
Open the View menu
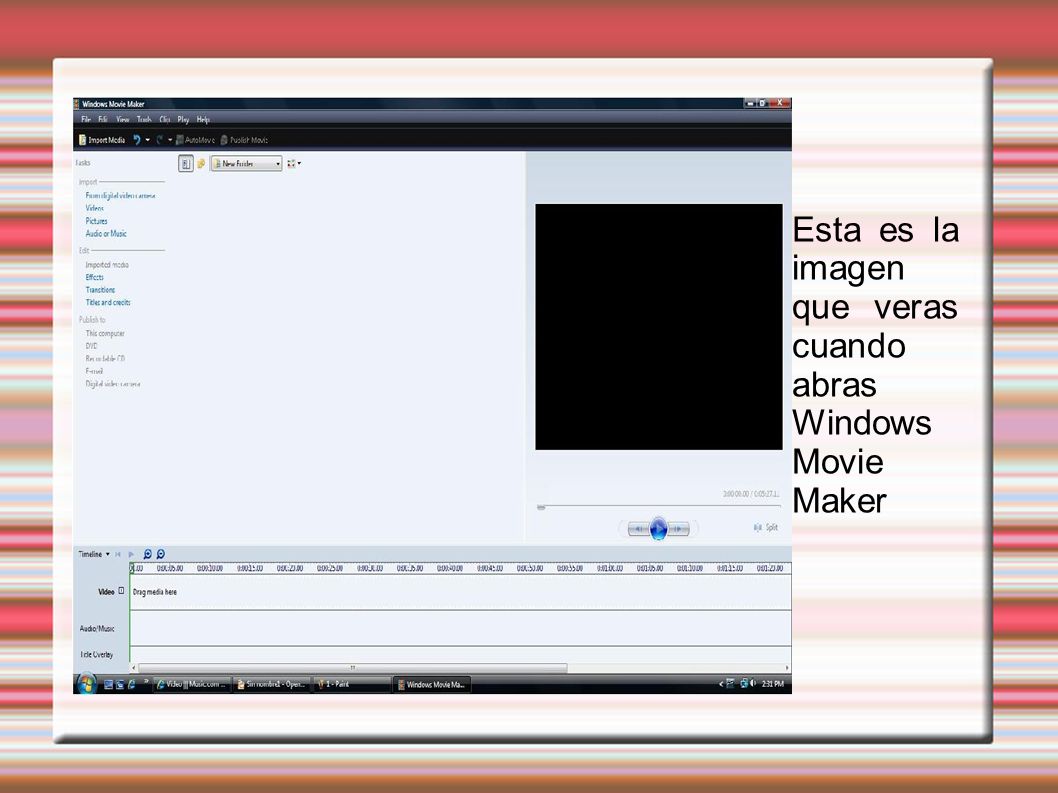[x=122, y=119]
